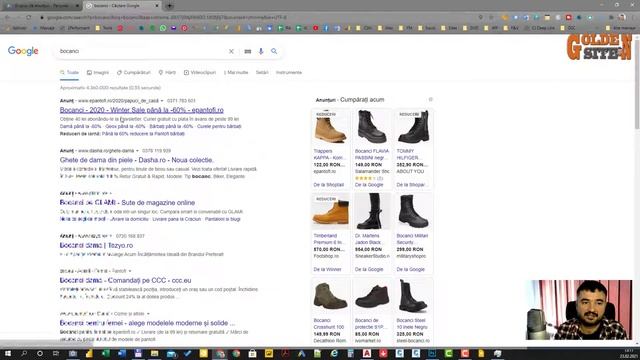Open the Geox până la -60% sitelink
This screenshot has height=360, width=640.
click(124, 127)
